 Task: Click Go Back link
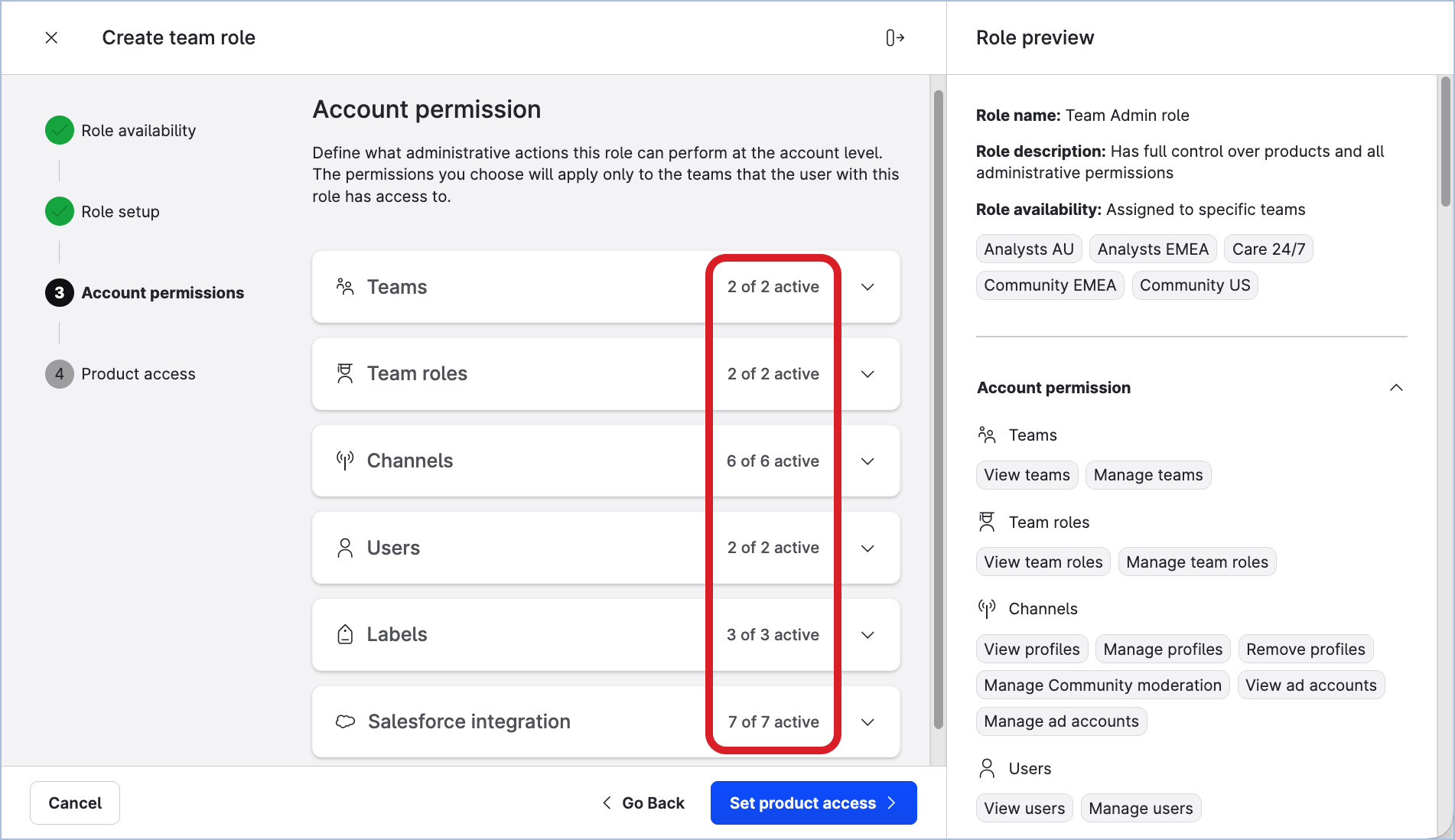point(643,803)
